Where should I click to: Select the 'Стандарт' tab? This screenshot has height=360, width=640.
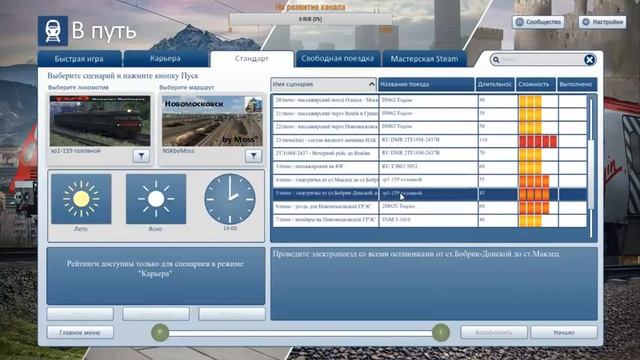pyautogui.click(x=252, y=59)
